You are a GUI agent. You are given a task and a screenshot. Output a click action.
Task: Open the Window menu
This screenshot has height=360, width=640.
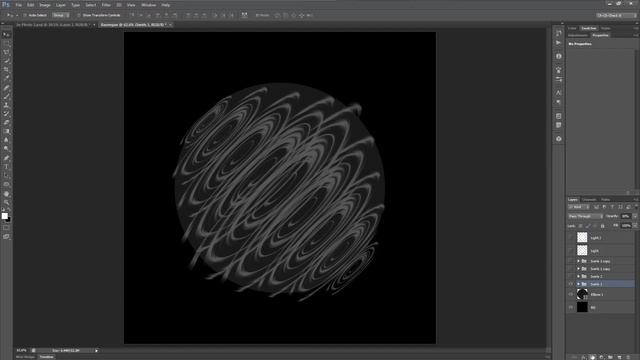pyautogui.click(x=149, y=5)
